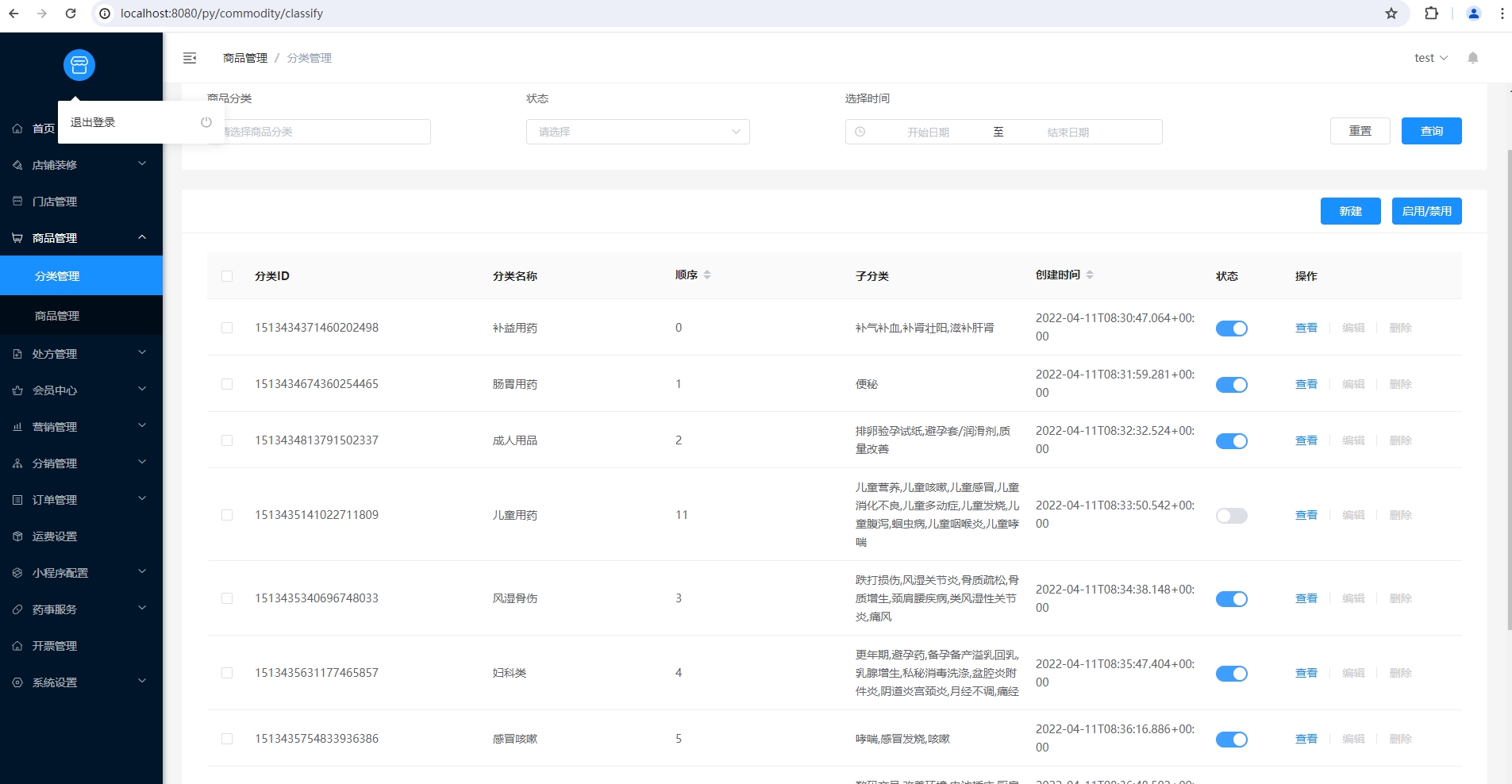Click the clock icon in date range
The width and height of the screenshot is (1512, 784).
860,132
